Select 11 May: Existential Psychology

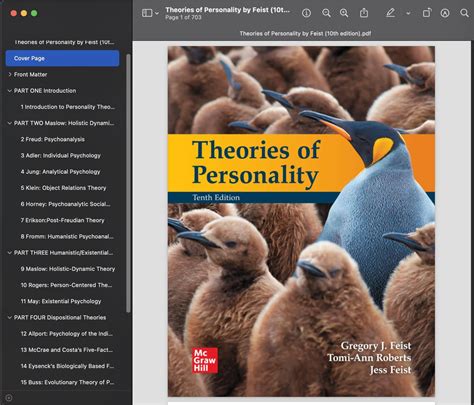(61, 301)
